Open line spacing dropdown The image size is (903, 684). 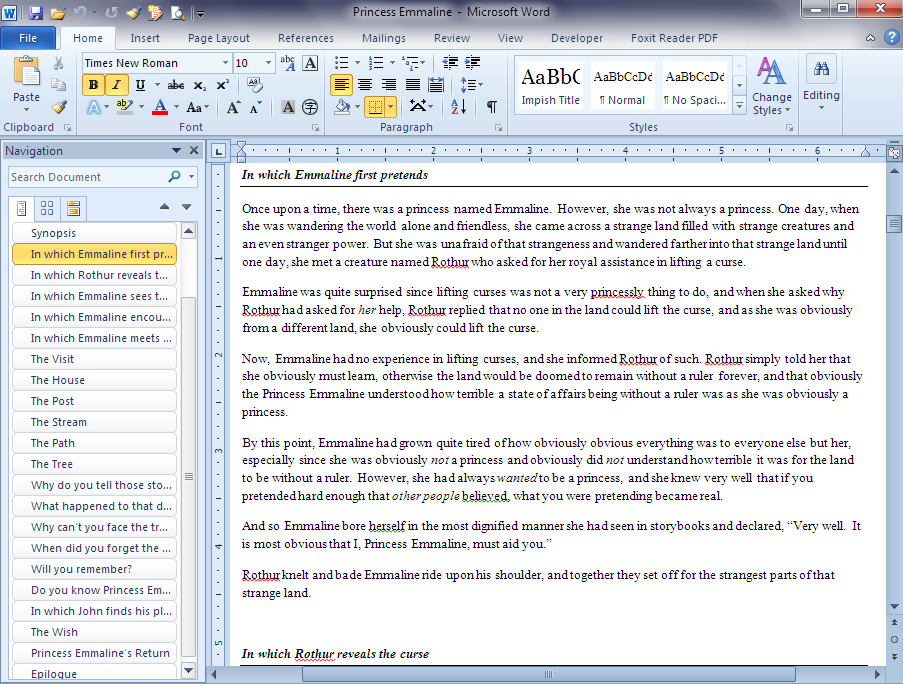tap(471, 85)
